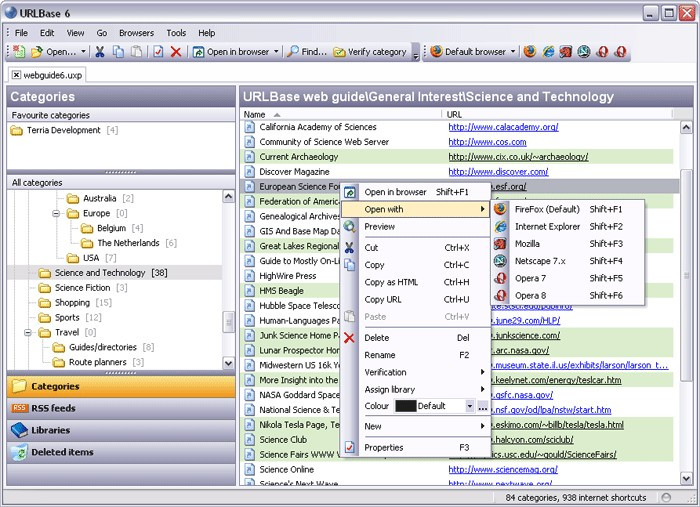Expand the toolbar overflow chevron

pyautogui.click(x=416, y=52)
